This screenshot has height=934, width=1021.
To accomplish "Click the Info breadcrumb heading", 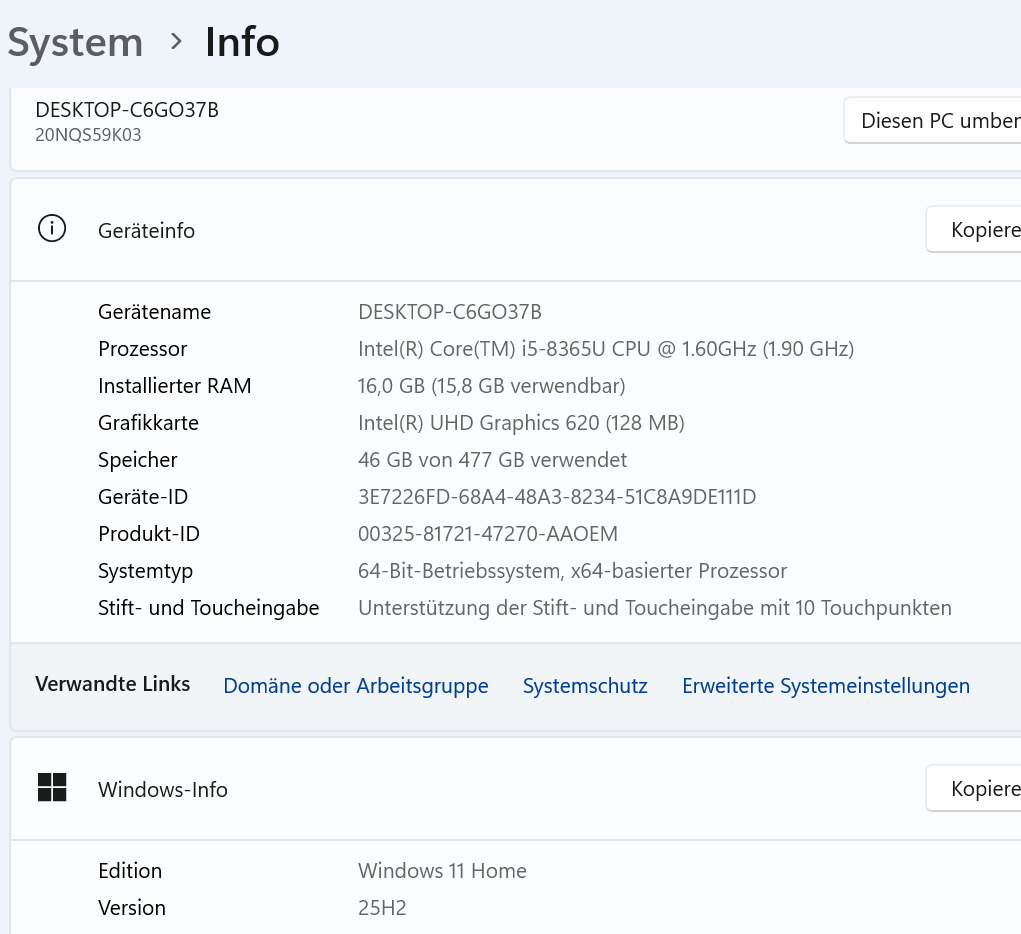I will [x=242, y=42].
